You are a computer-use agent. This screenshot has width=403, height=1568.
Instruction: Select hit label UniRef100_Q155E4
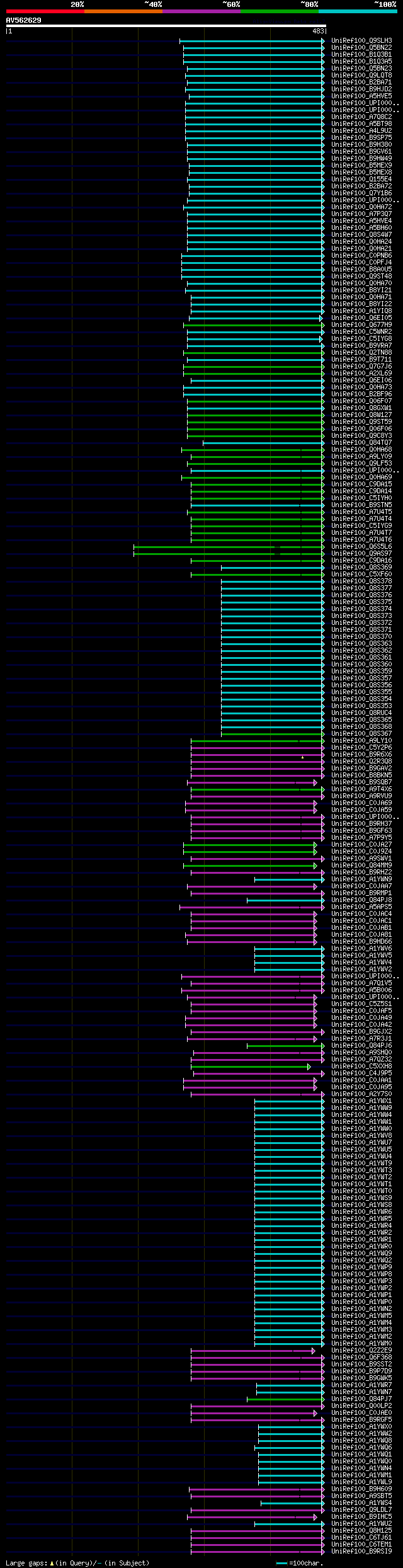[x=361, y=180]
